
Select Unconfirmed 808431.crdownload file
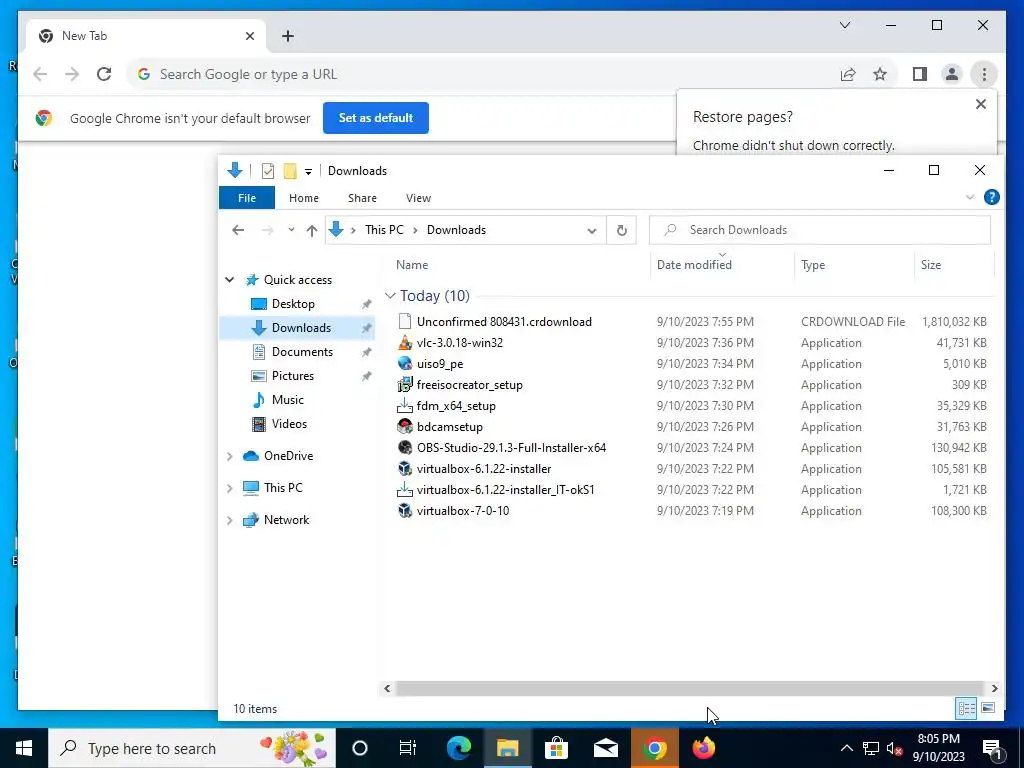[504, 321]
